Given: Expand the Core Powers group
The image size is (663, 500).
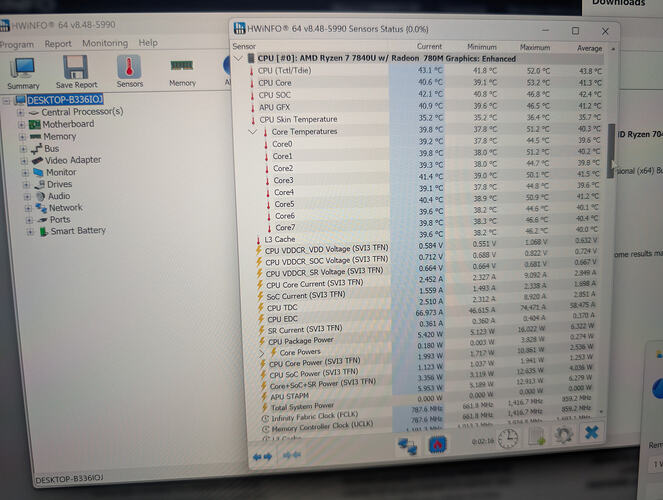Looking at the screenshot, I should (x=261, y=353).
